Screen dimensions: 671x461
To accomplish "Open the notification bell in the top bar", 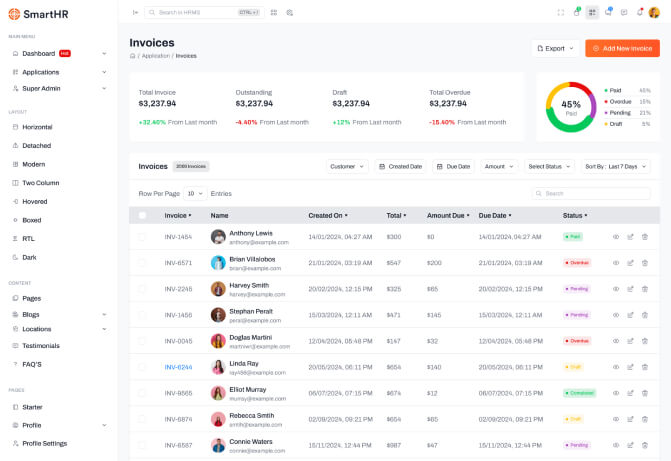I will click(640, 12).
